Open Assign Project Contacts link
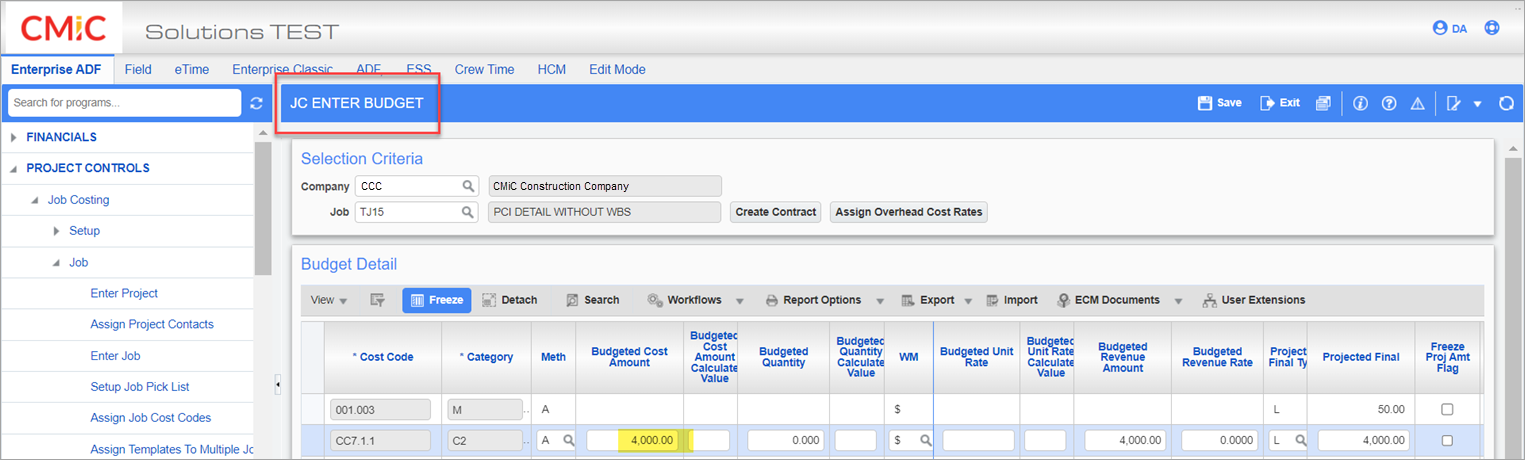1525x460 pixels. pos(152,324)
